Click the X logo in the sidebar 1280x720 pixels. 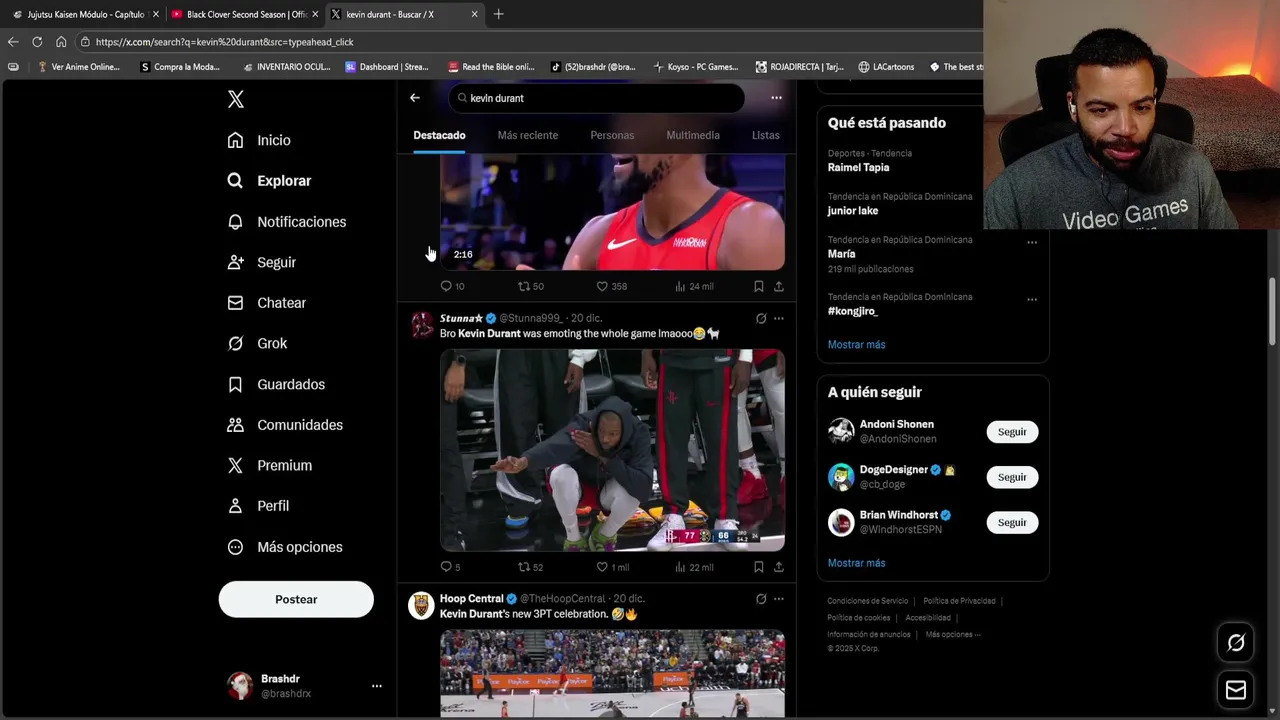tap(236, 99)
